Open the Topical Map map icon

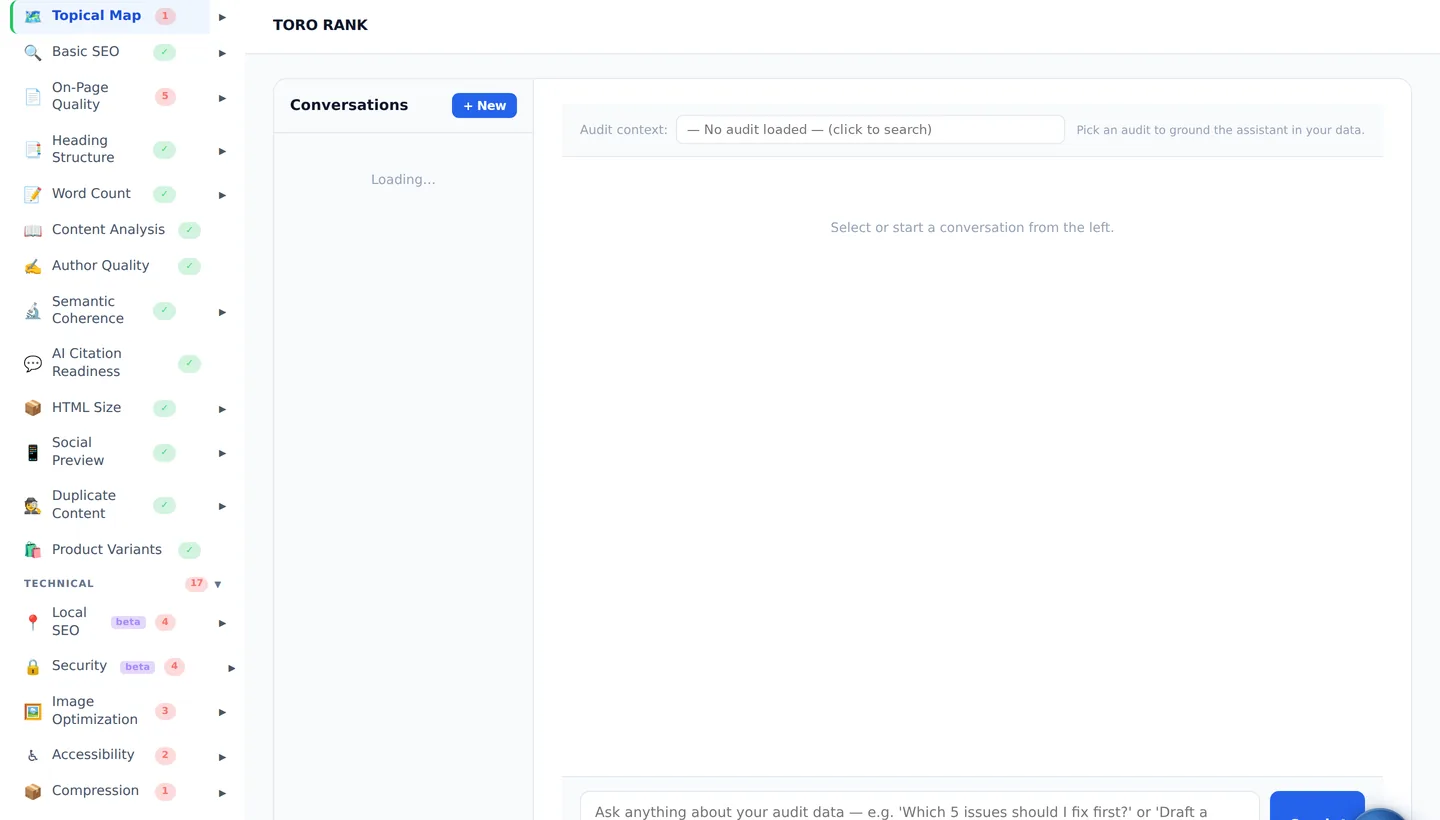pyautogui.click(x=33, y=16)
